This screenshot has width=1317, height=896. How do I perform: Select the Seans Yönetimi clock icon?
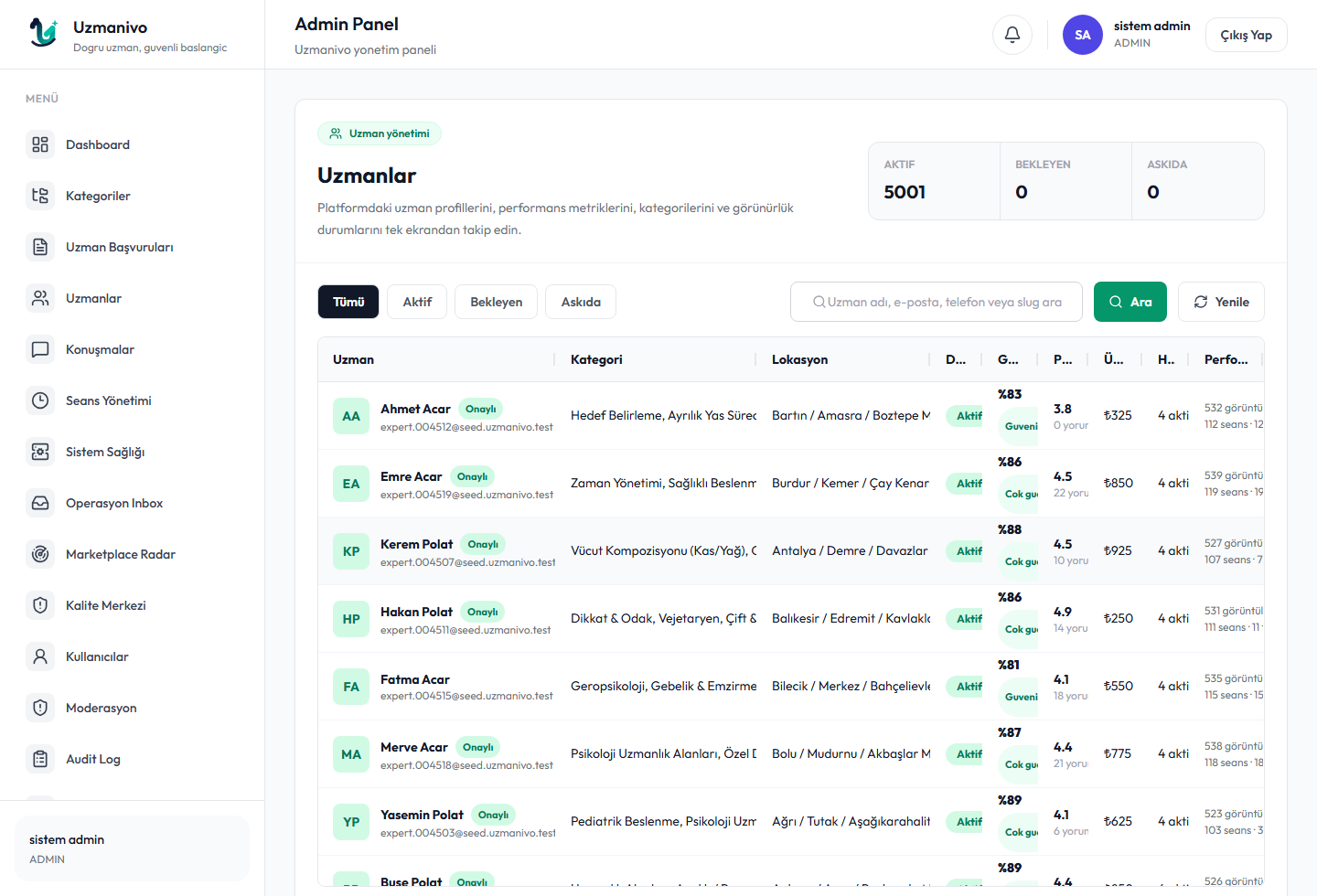(40, 400)
